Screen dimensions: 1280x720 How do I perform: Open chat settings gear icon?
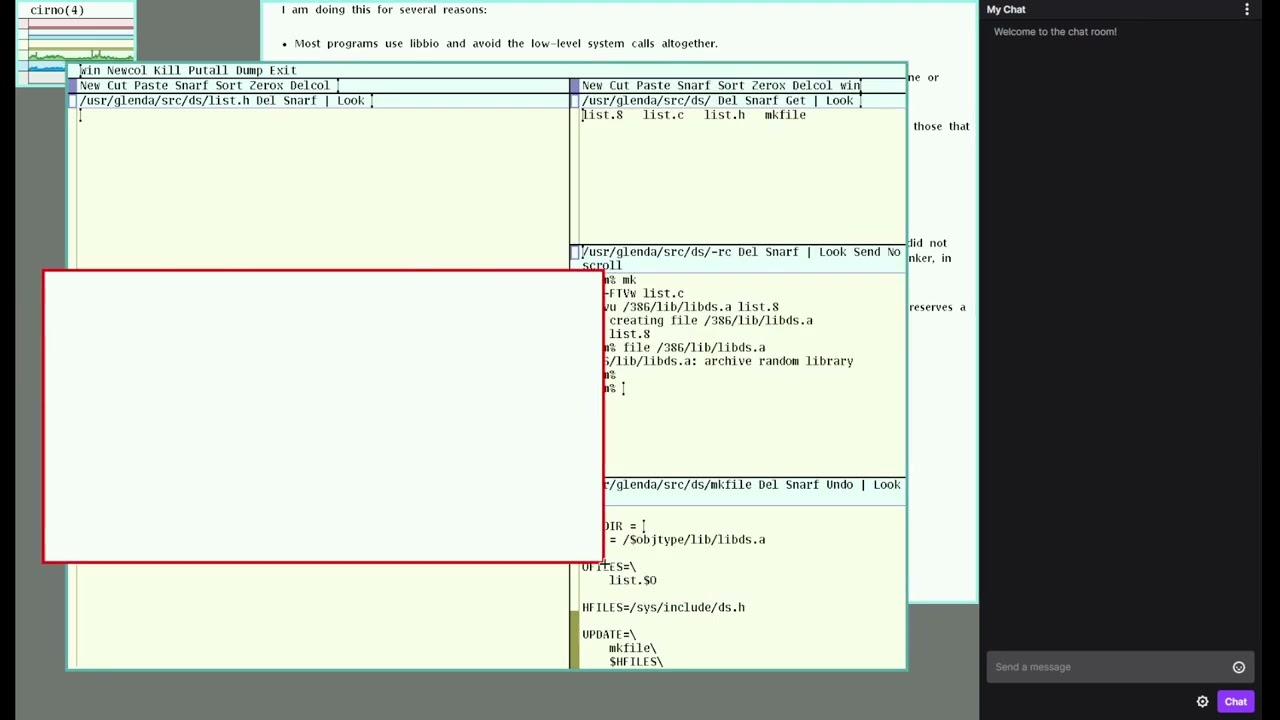[1202, 702]
